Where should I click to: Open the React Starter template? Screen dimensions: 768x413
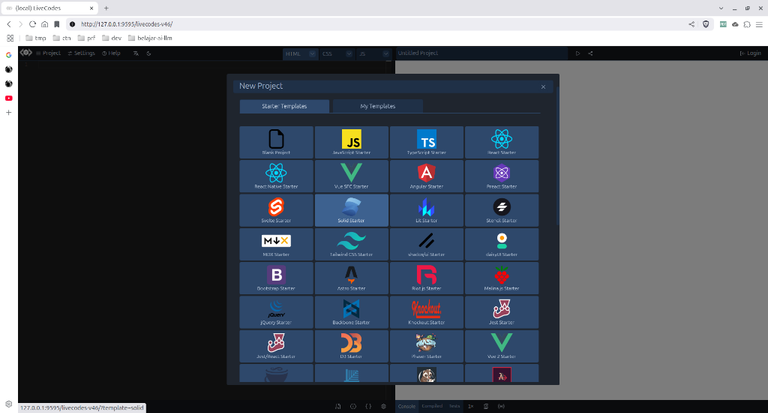(x=502, y=142)
